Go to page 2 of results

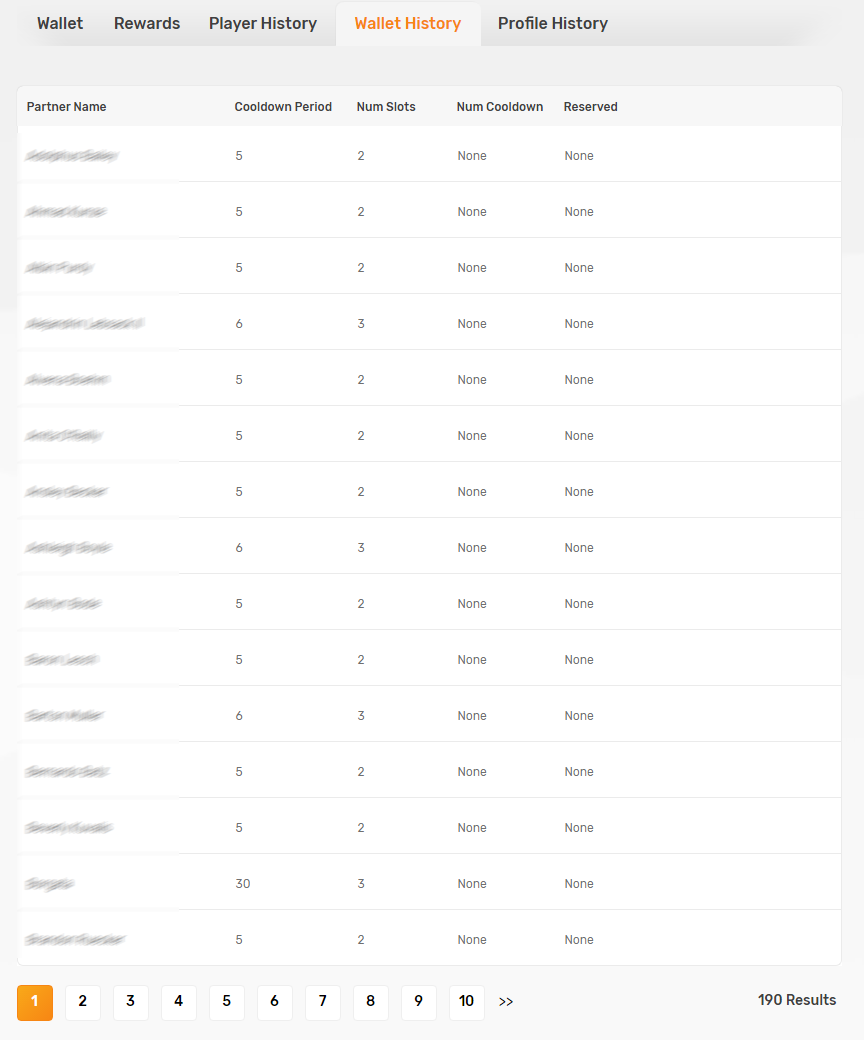point(83,1002)
